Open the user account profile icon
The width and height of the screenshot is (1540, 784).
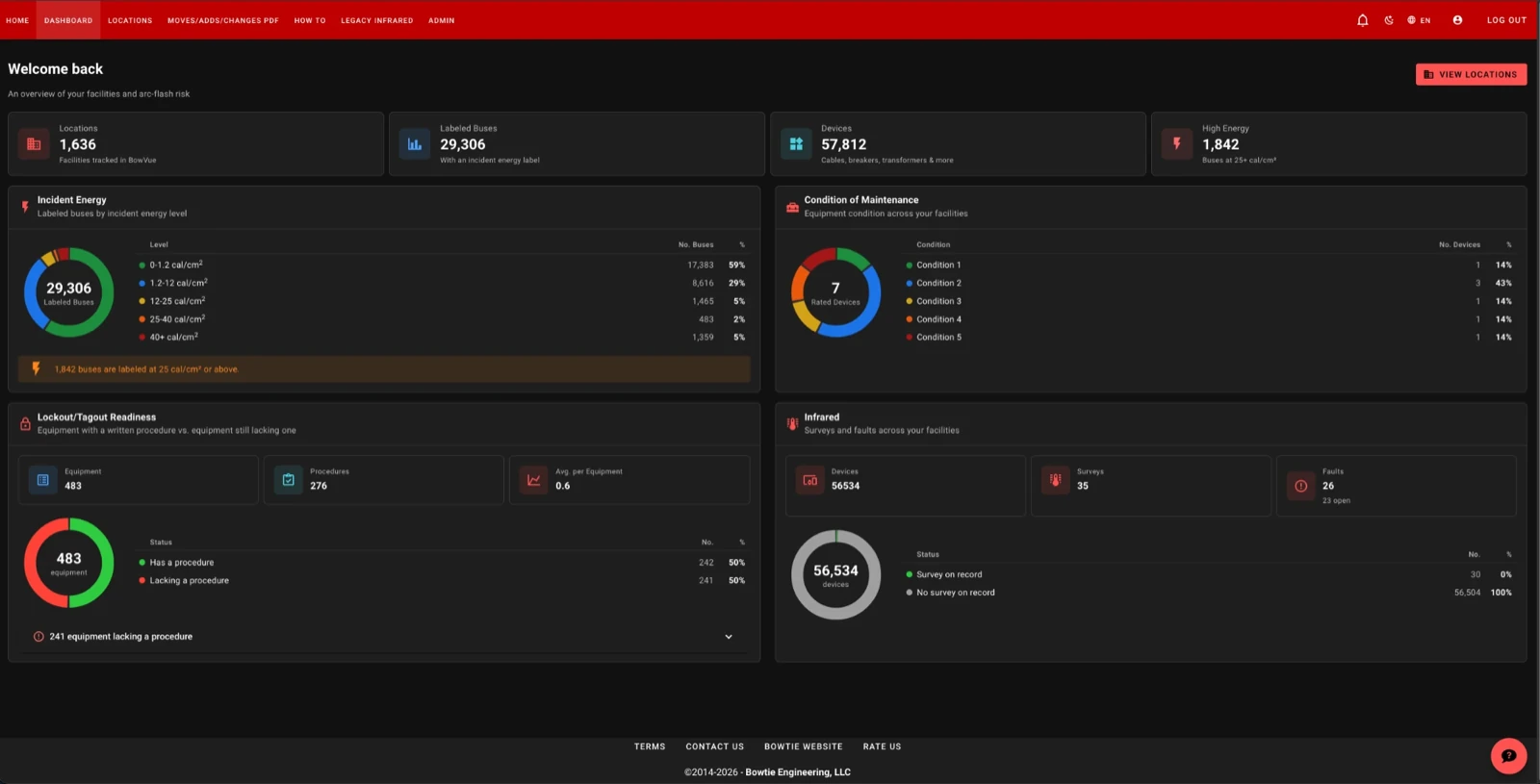pyautogui.click(x=1457, y=20)
